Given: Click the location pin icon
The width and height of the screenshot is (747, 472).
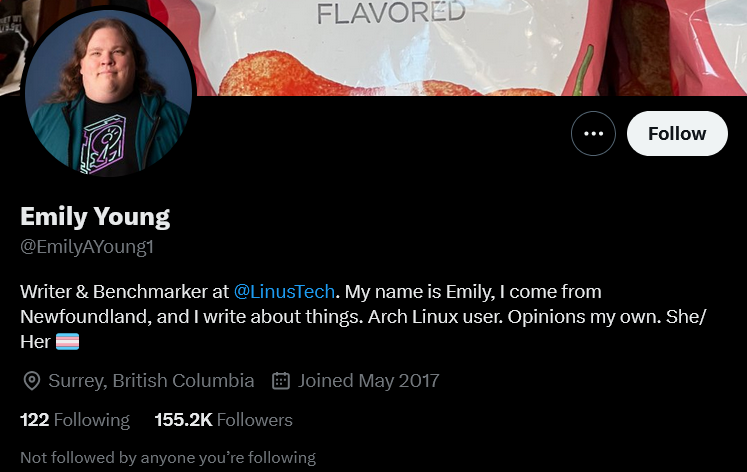Looking at the screenshot, I should click(x=31, y=381).
